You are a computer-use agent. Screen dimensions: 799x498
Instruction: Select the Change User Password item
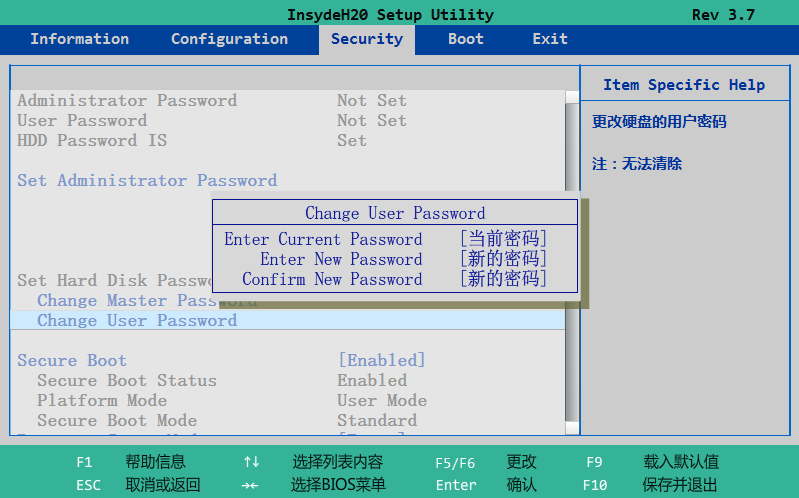[x=137, y=321]
